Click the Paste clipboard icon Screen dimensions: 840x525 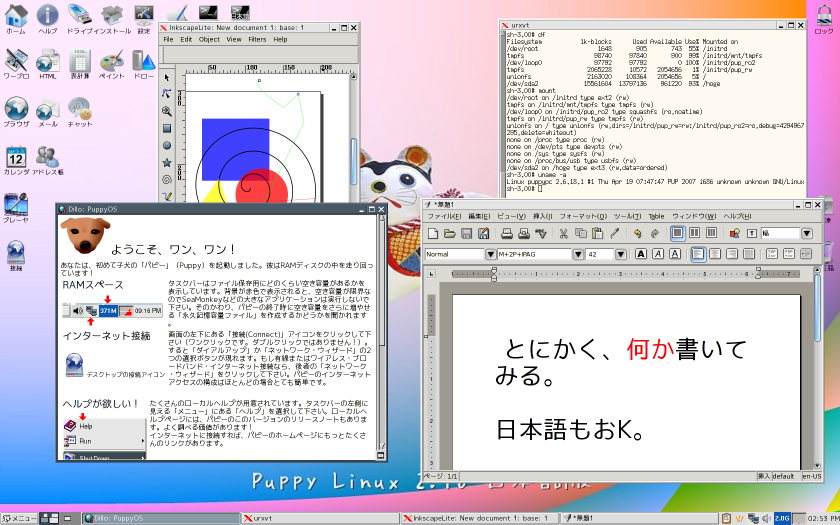[598, 233]
